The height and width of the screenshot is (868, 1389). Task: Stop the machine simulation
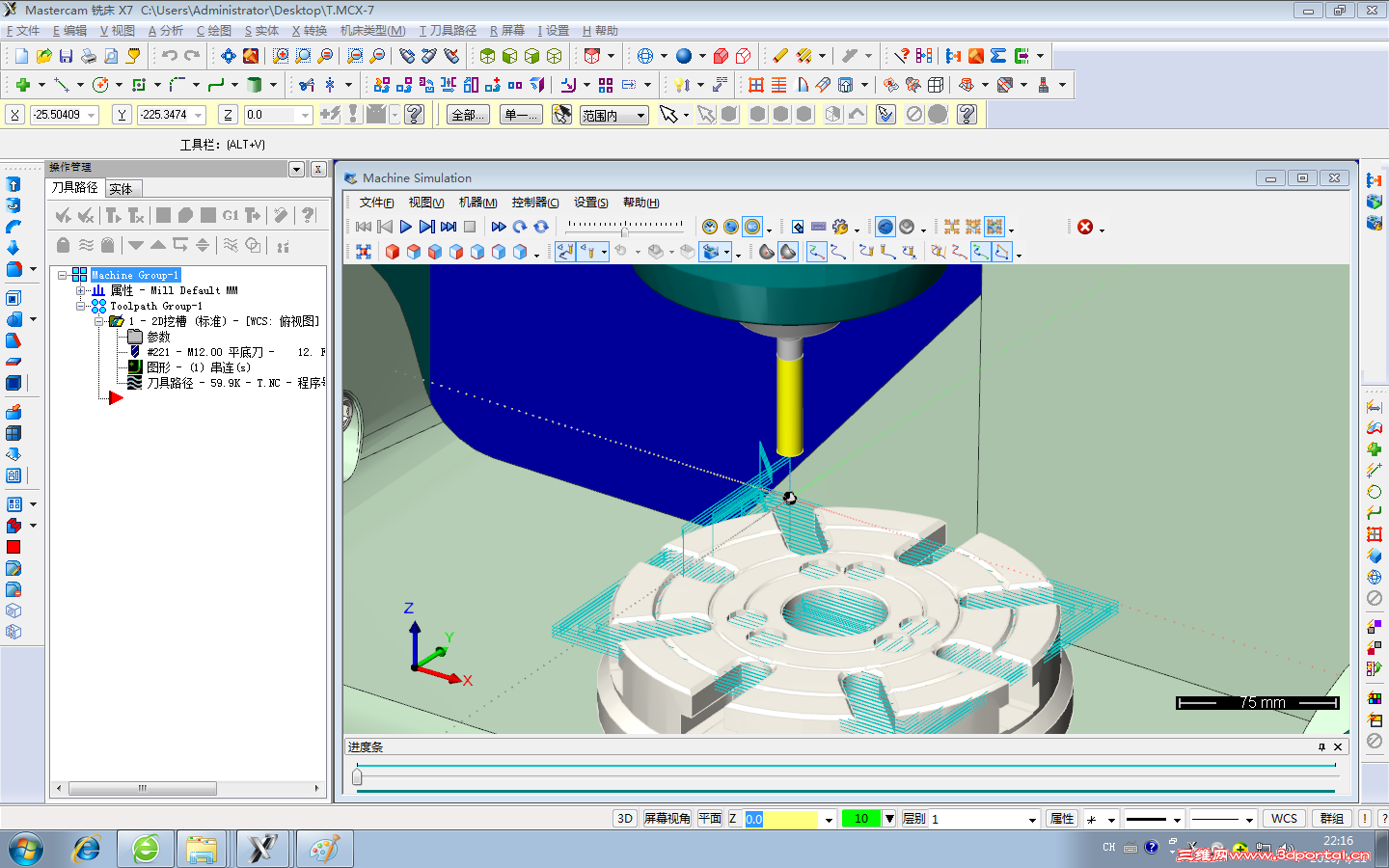[470, 227]
